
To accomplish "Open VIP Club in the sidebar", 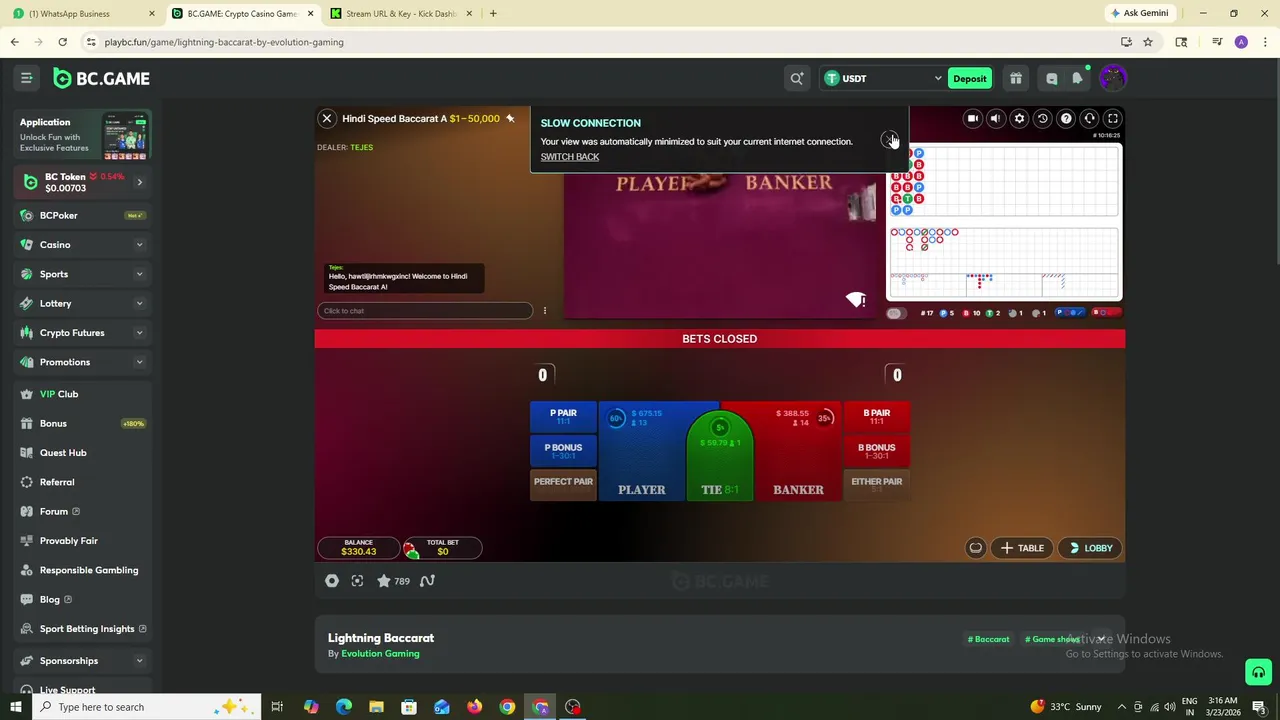I will click(84, 394).
